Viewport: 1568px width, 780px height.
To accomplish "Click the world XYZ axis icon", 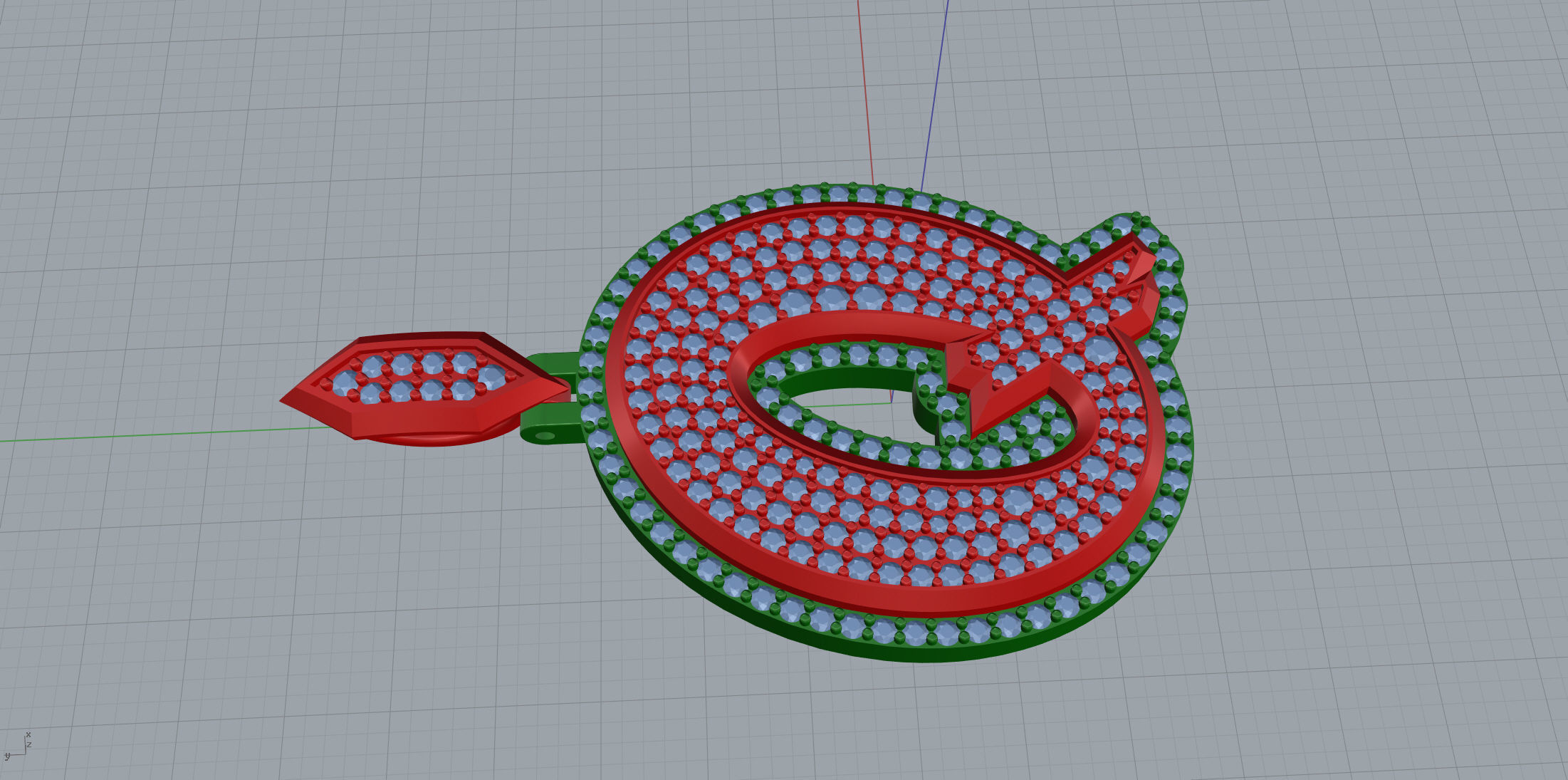I will coord(18,746).
